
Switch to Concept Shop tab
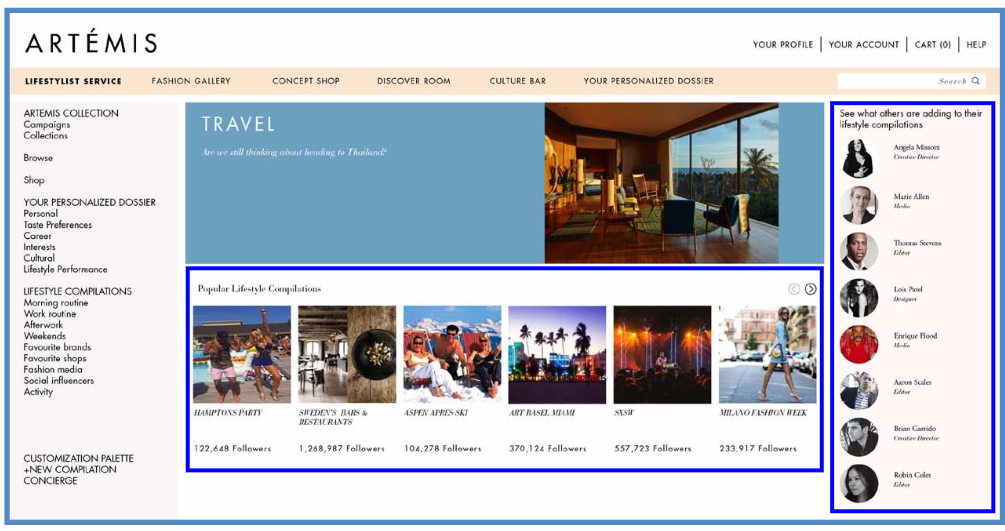(x=306, y=81)
